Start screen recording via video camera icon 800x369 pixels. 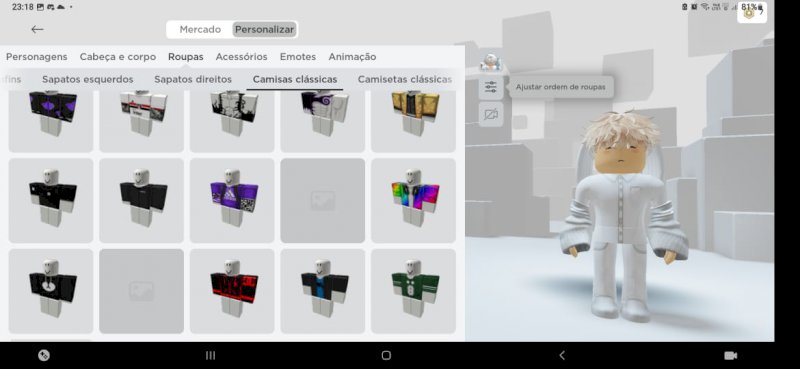coord(731,355)
